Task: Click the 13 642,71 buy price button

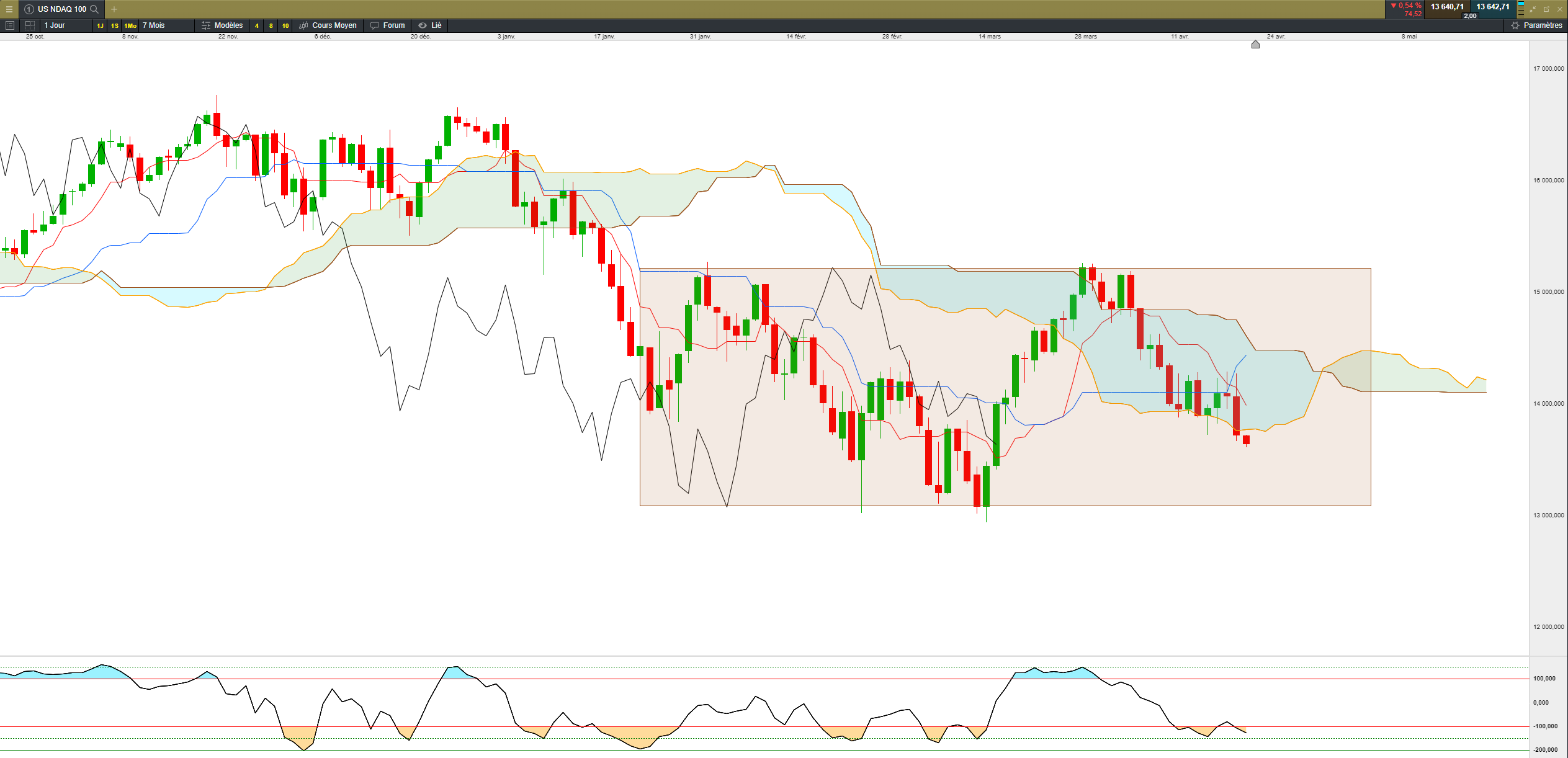Action: point(1492,7)
